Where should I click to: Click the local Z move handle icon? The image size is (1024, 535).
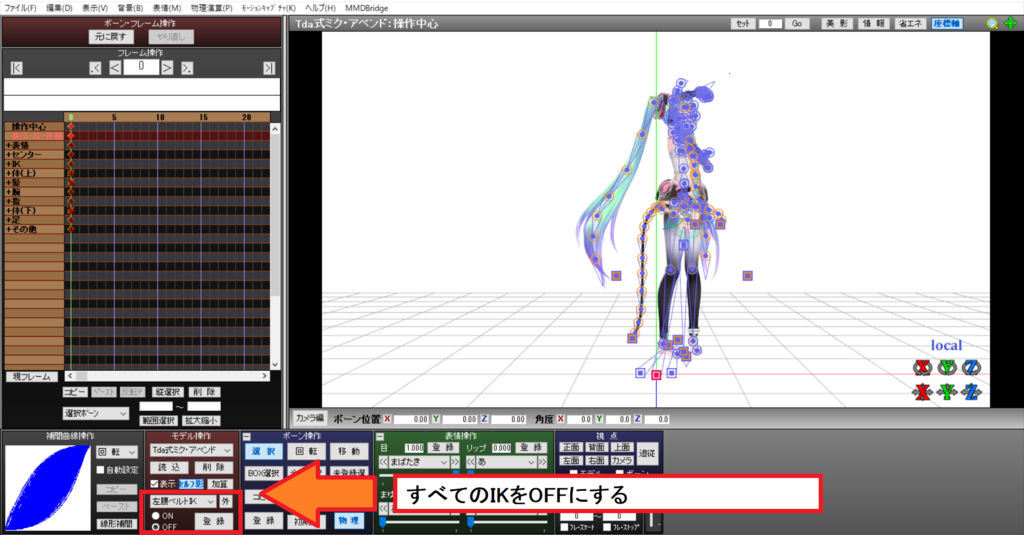[972, 393]
